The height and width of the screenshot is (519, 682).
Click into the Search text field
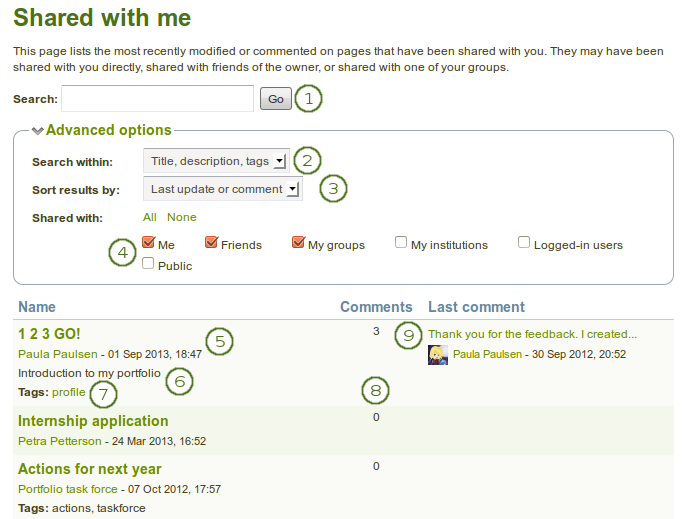(x=157, y=99)
